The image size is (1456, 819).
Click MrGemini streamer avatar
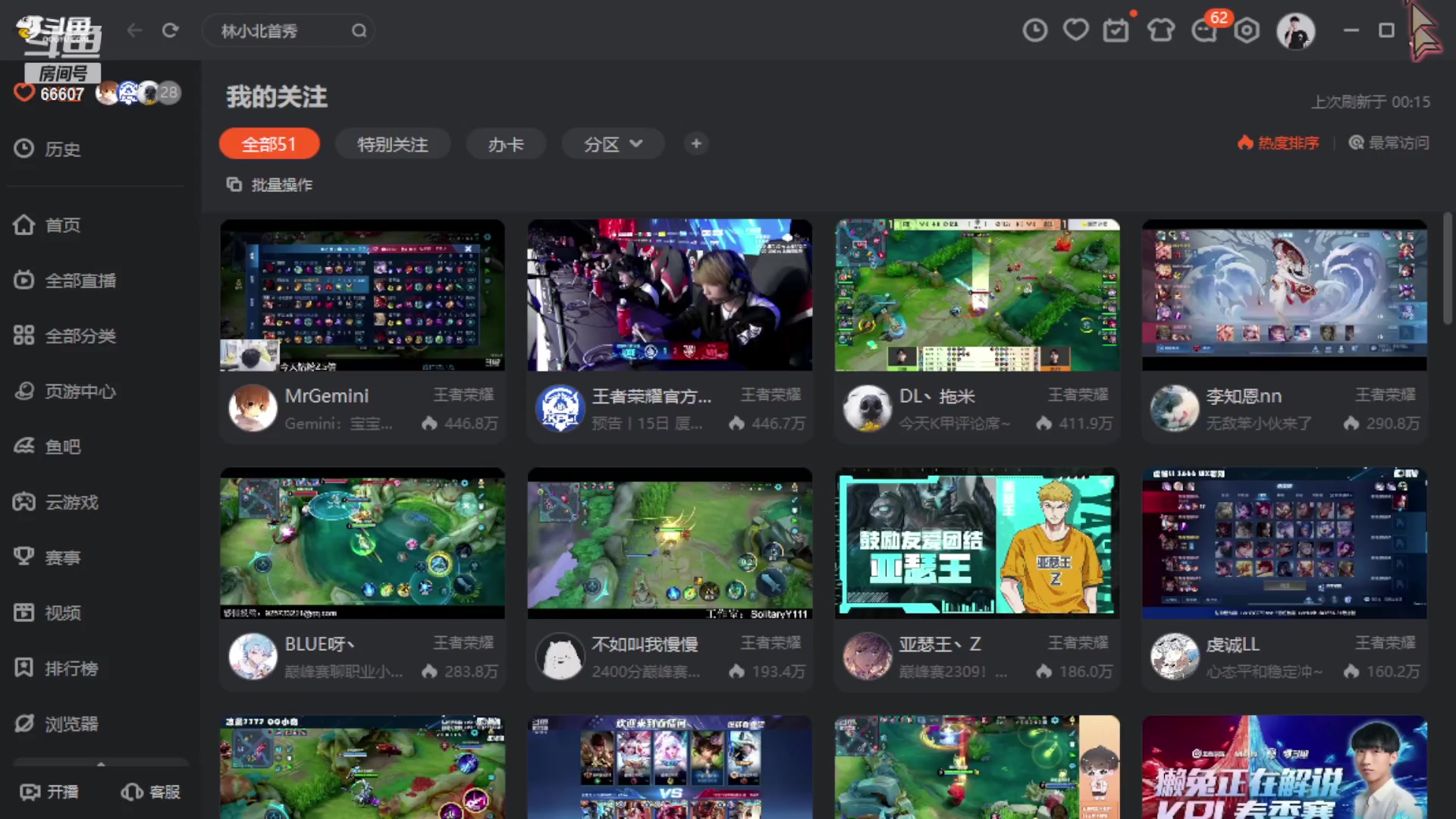pos(253,408)
